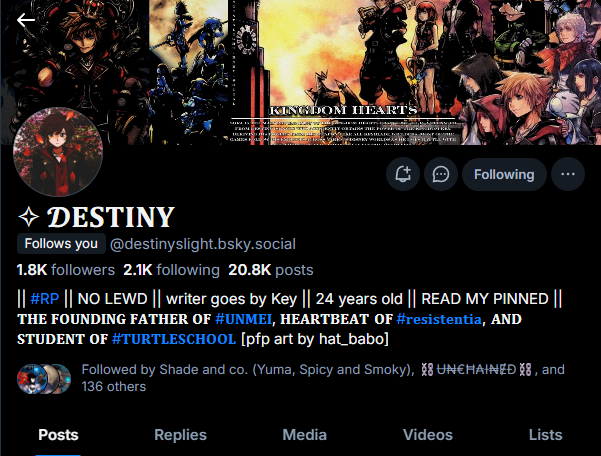601x456 pixels.
Task: Open the #RP hashtag link
Action: pyautogui.click(x=45, y=299)
